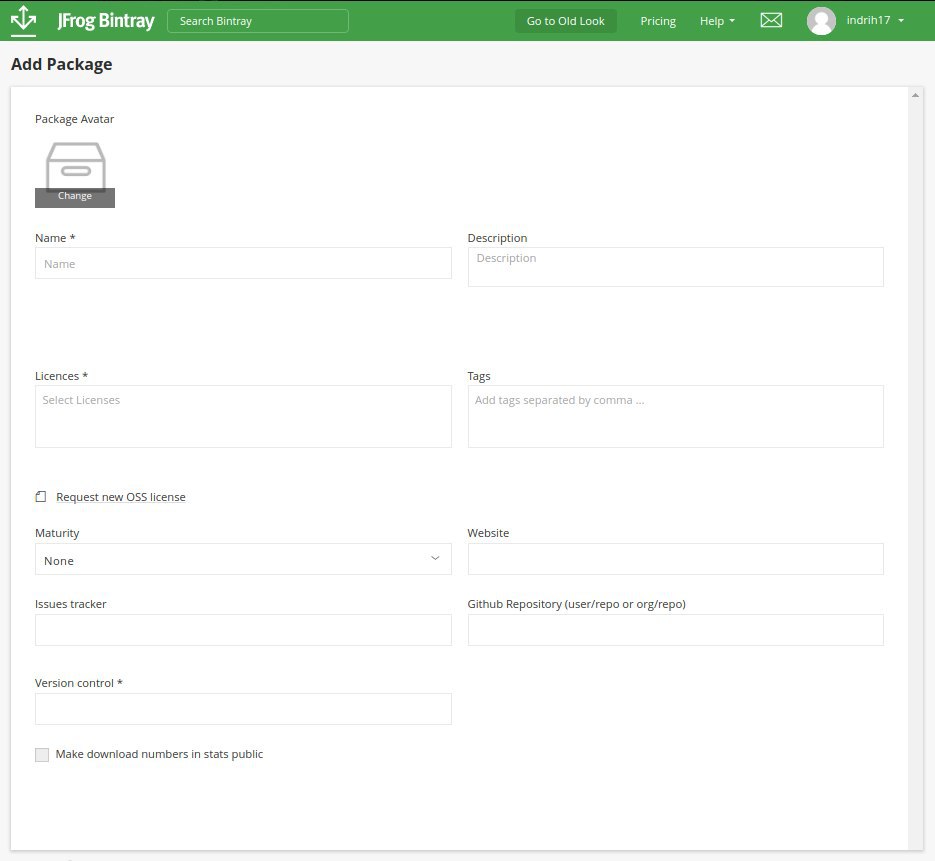Click the scrollbar up arrow
This screenshot has width=935, height=861.
(x=915, y=95)
